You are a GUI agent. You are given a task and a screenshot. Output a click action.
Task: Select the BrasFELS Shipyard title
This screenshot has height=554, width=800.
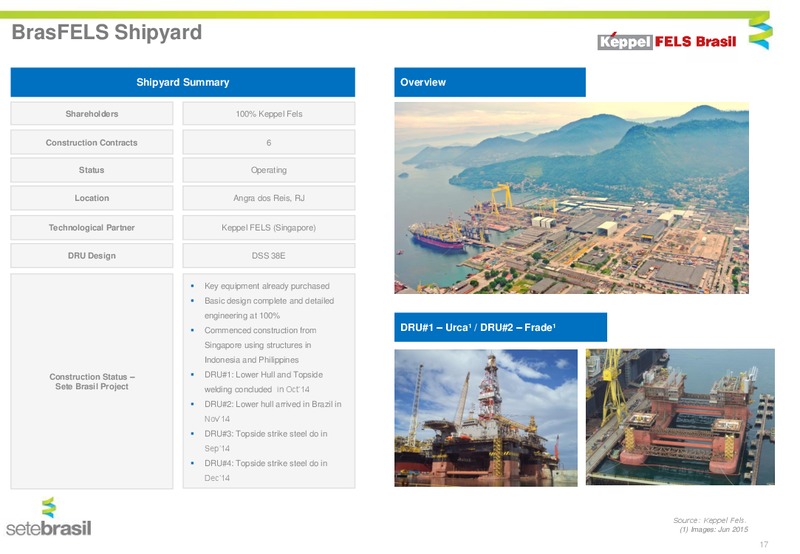click(x=107, y=32)
